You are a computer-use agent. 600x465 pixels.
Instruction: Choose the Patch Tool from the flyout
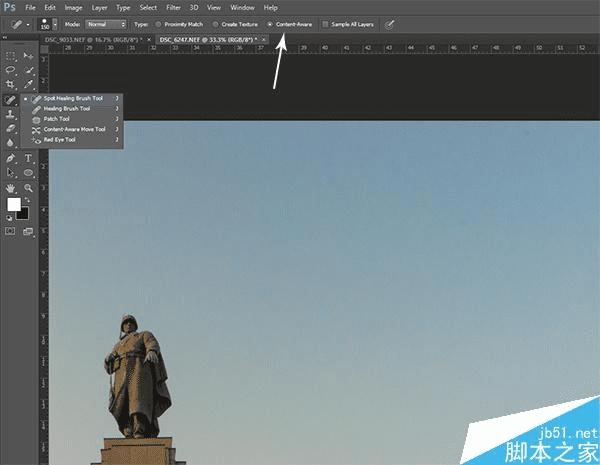pos(56,119)
